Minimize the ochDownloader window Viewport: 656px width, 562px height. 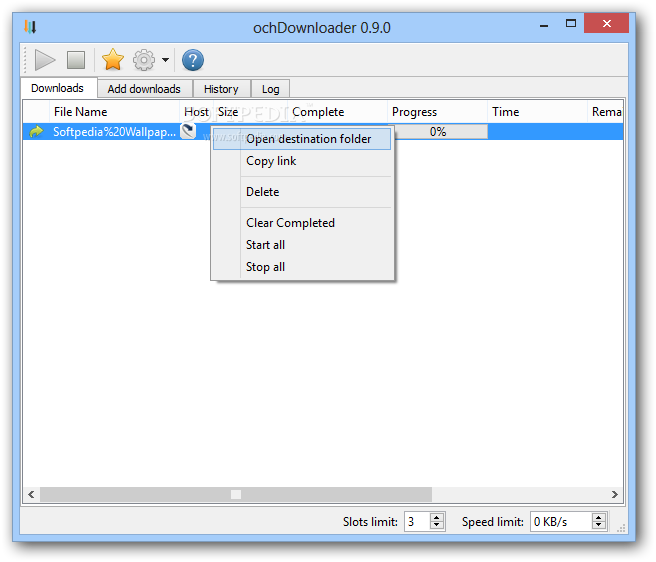(544, 25)
